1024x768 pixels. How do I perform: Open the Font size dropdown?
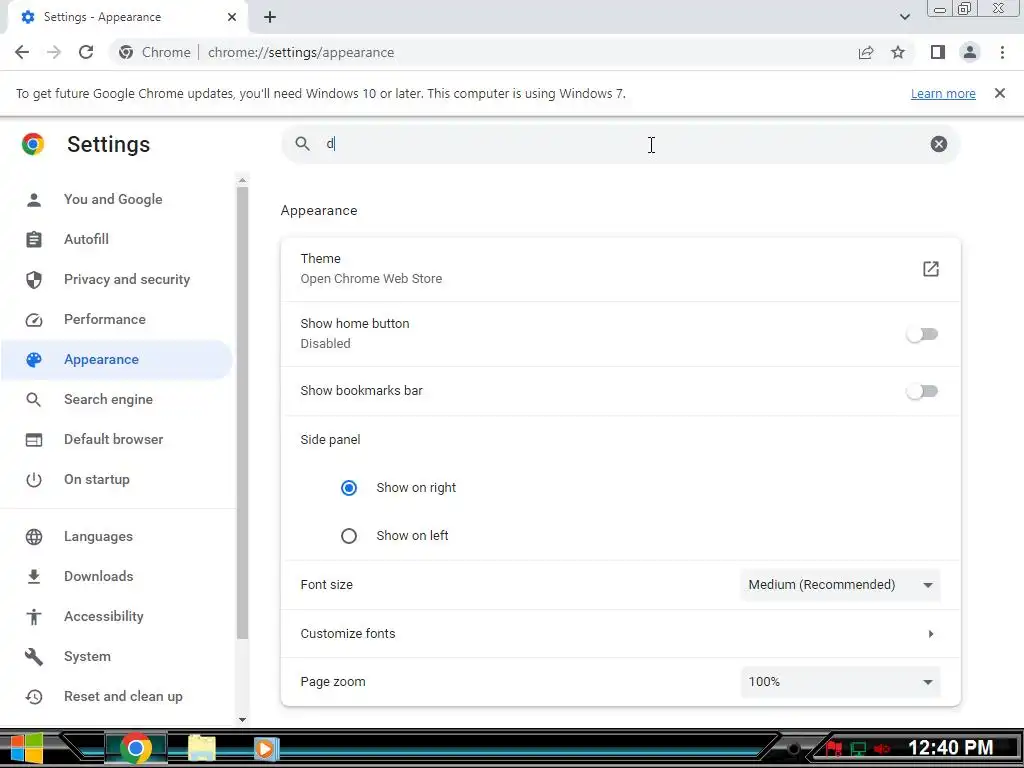point(840,585)
